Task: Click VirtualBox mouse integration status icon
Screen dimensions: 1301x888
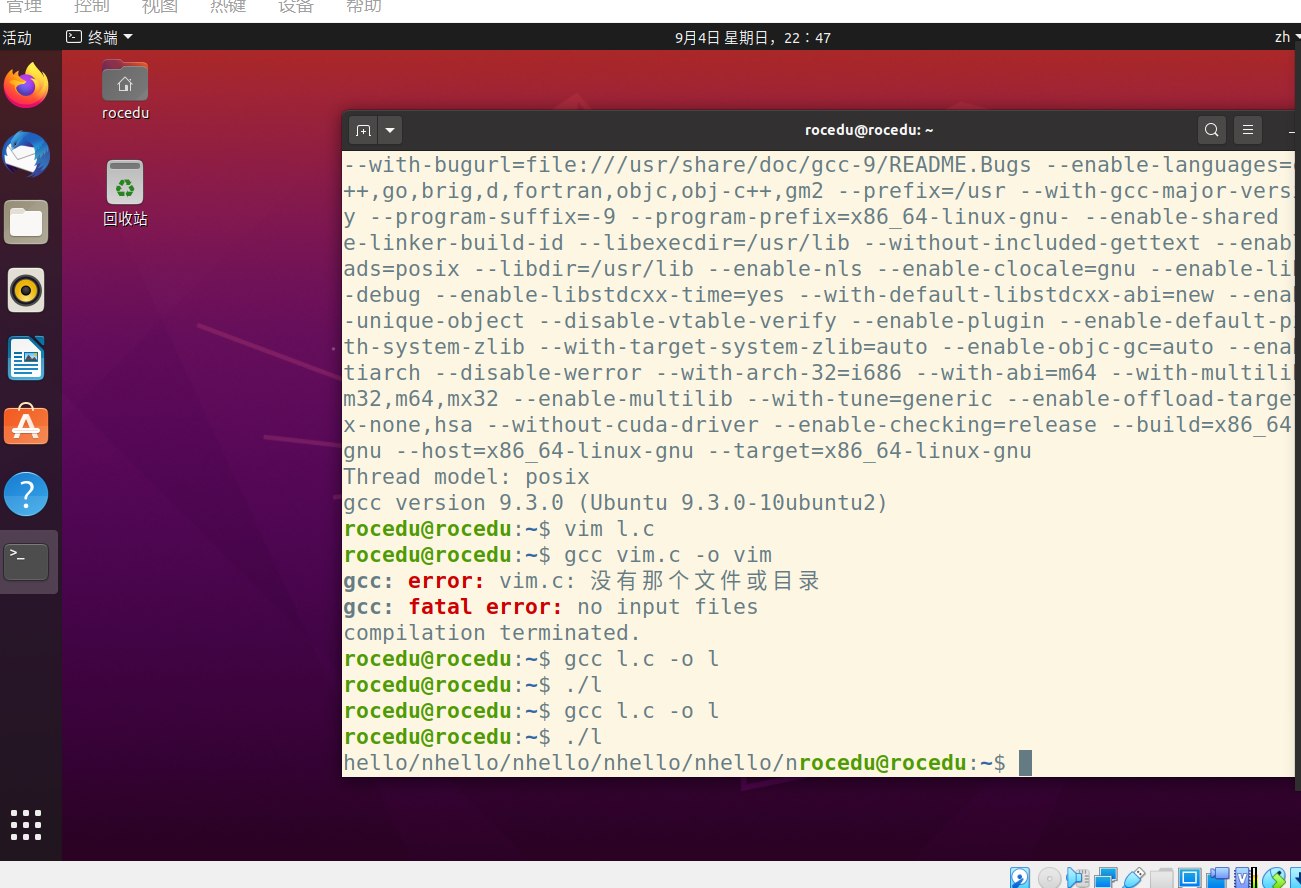Action: (1275, 878)
